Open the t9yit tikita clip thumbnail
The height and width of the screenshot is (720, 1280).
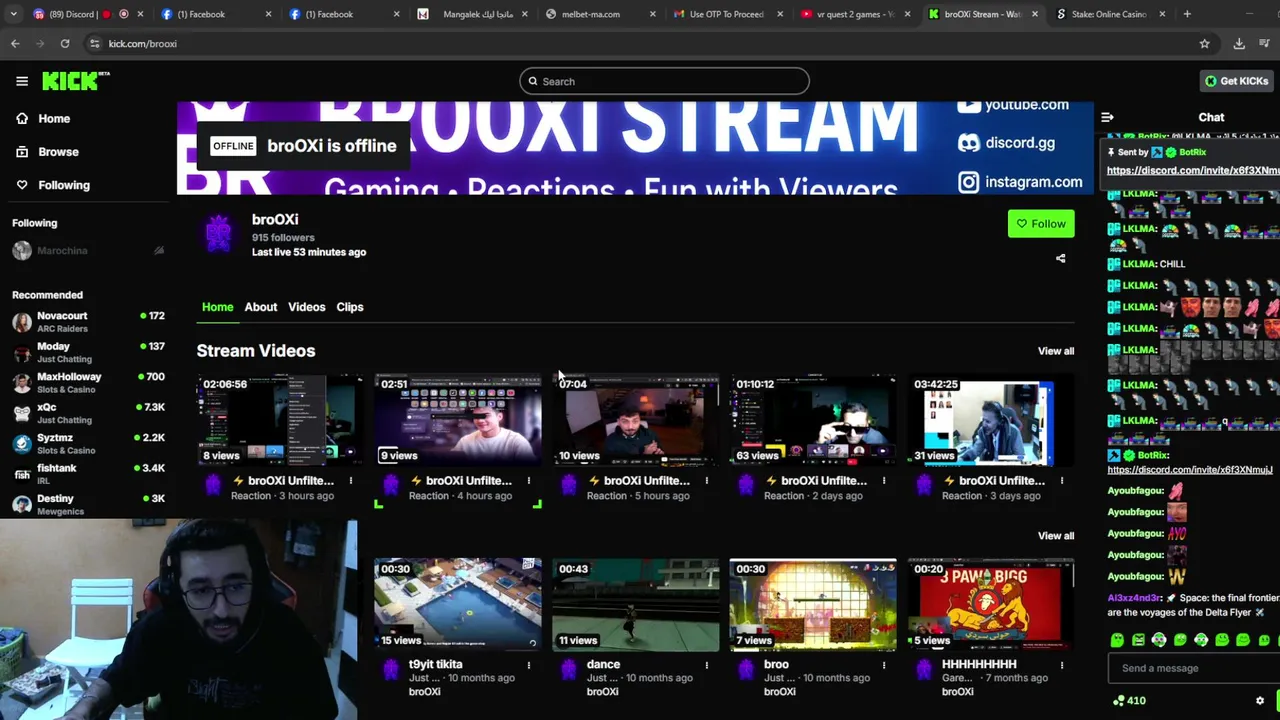[x=458, y=605]
